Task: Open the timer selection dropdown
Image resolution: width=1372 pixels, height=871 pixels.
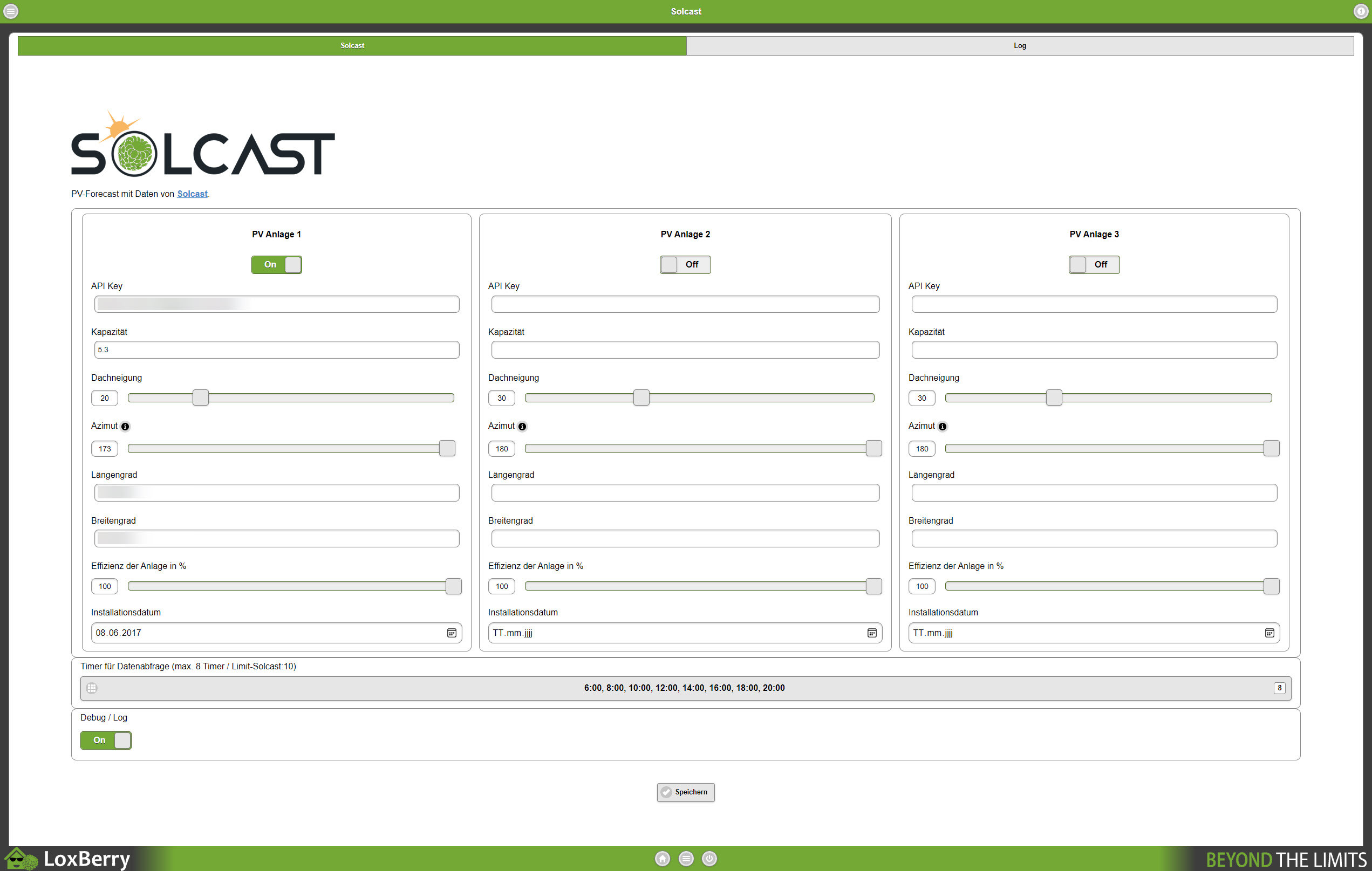Action: pos(685,688)
